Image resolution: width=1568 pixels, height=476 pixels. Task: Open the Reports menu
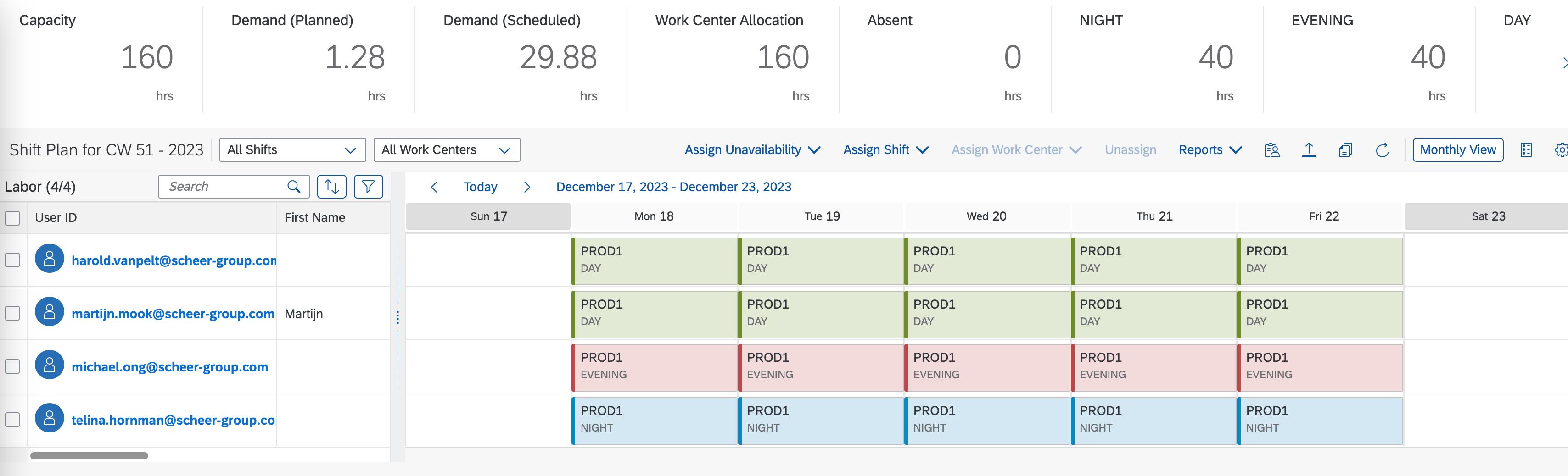click(x=1210, y=150)
